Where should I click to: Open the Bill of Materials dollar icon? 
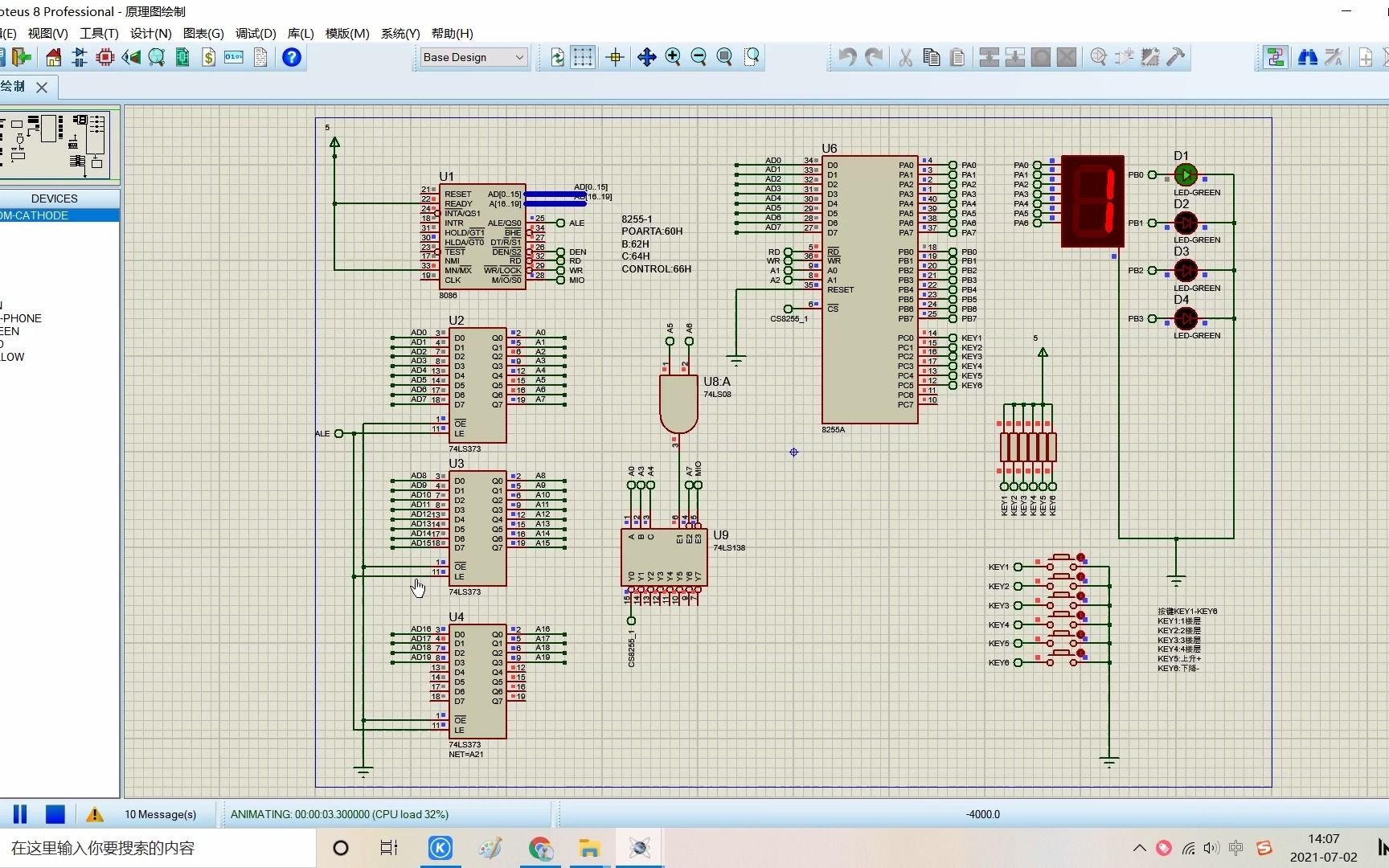click(208, 57)
